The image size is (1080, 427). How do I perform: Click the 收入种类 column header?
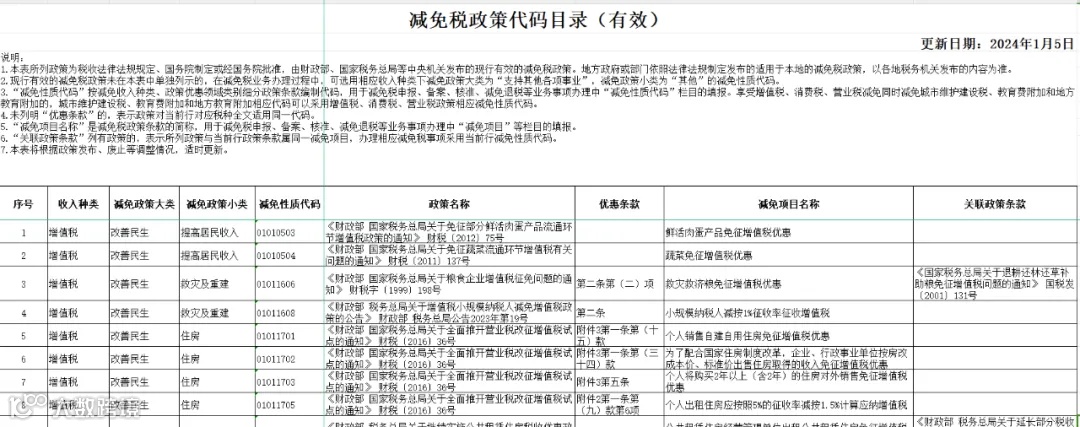coord(77,204)
